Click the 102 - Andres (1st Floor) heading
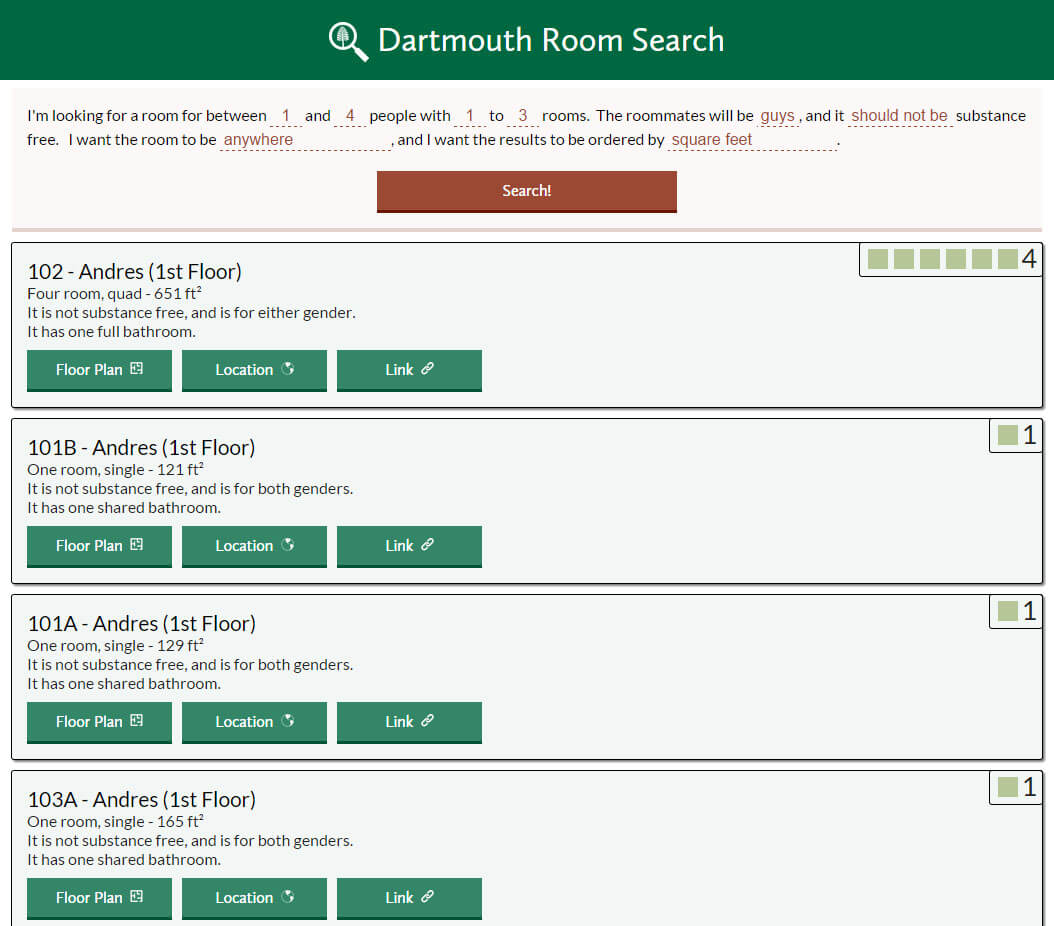This screenshot has width=1054, height=926. (x=134, y=271)
